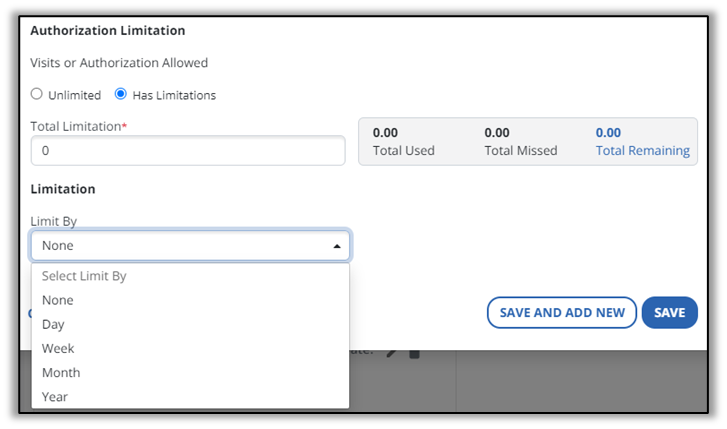Select None in the dropdown list
This screenshot has height=429, width=727.
coord(57,300)
